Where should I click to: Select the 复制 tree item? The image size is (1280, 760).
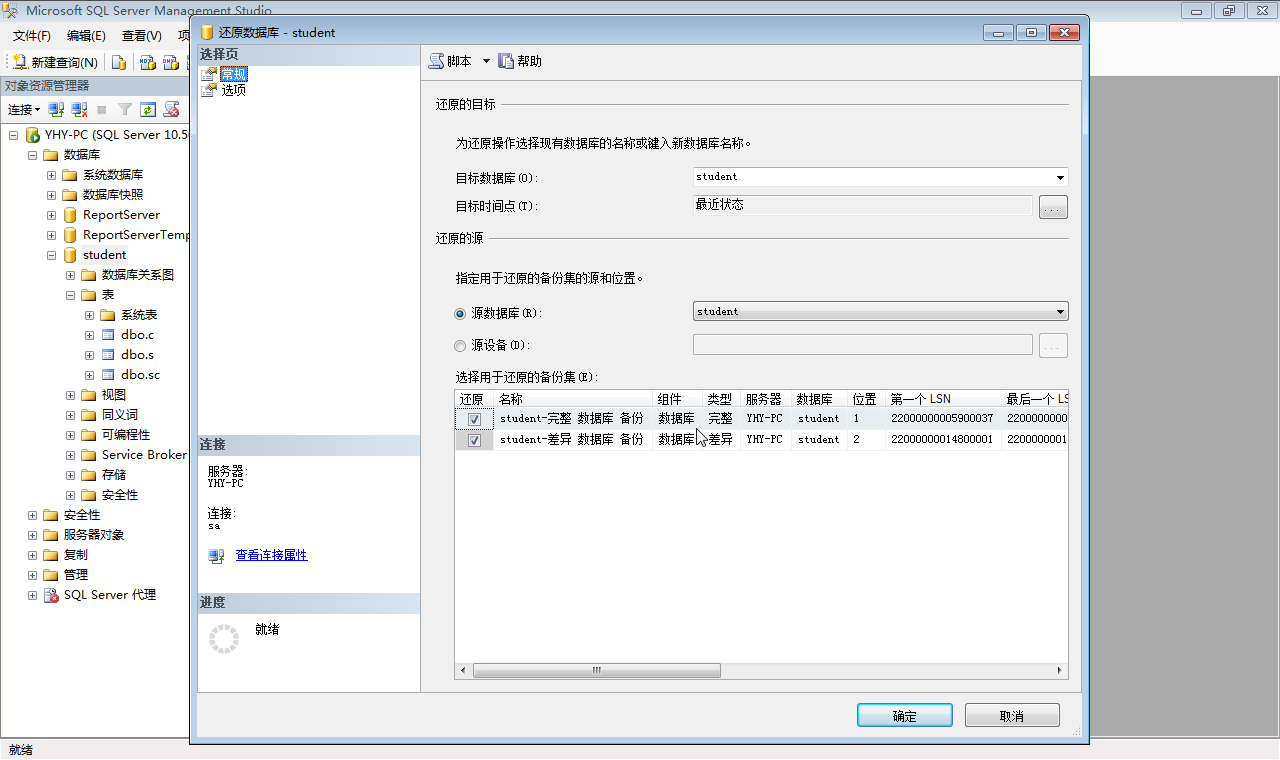(76, 555)
